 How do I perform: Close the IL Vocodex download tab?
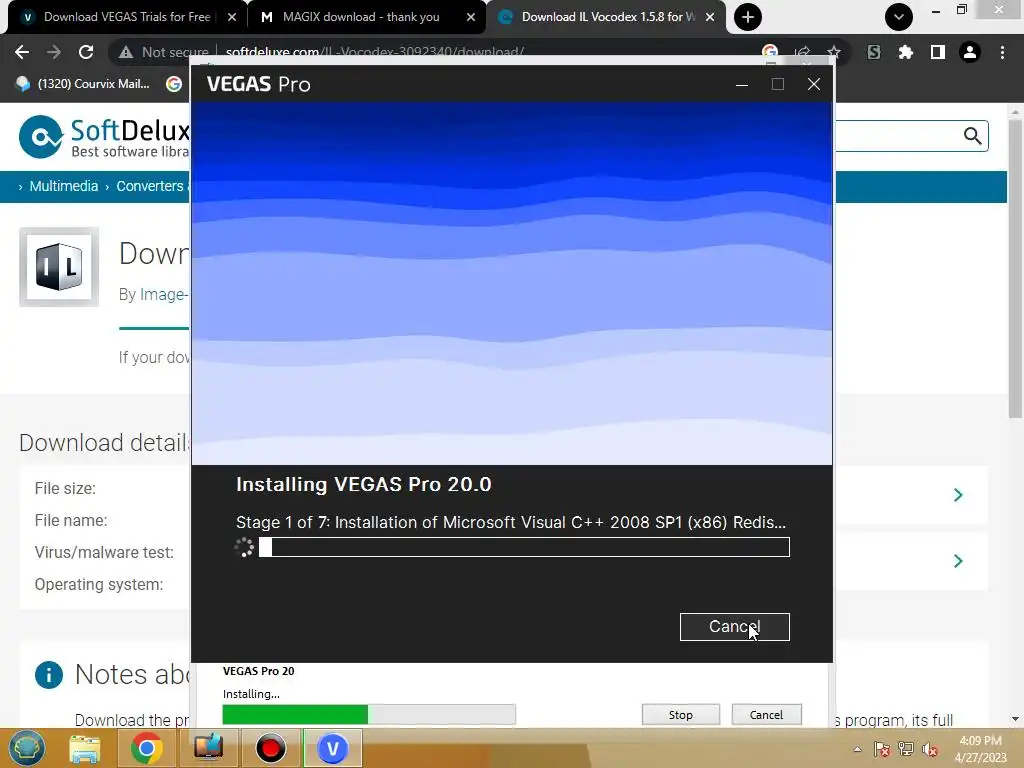pyautogui.click(x=710, y=18)
